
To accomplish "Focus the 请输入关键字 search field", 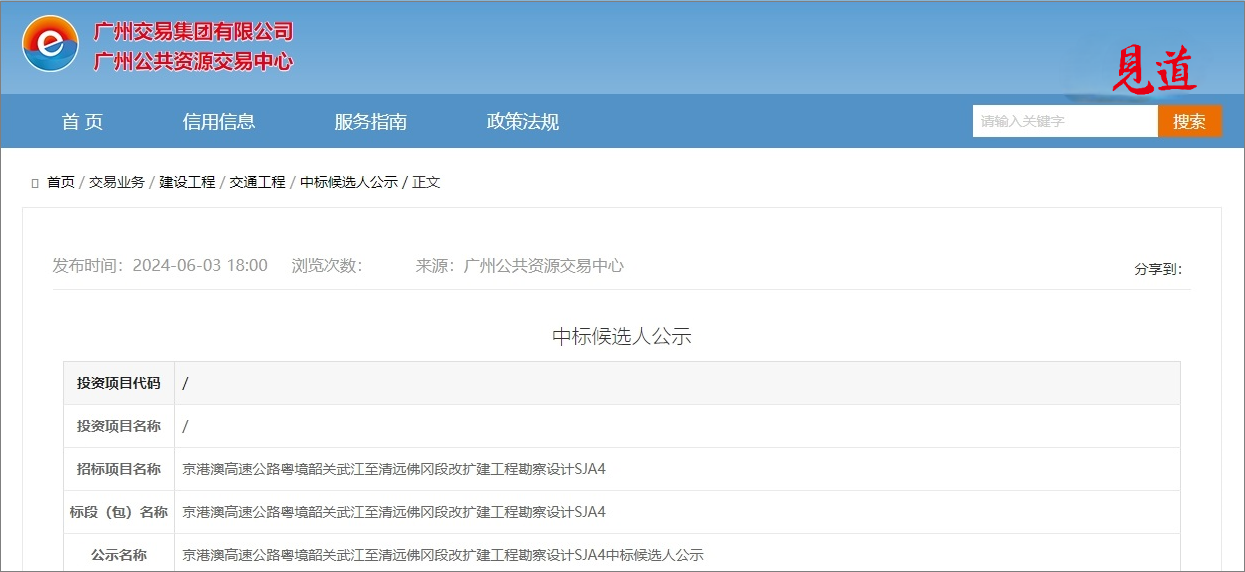I will [x=1064, y=121].
